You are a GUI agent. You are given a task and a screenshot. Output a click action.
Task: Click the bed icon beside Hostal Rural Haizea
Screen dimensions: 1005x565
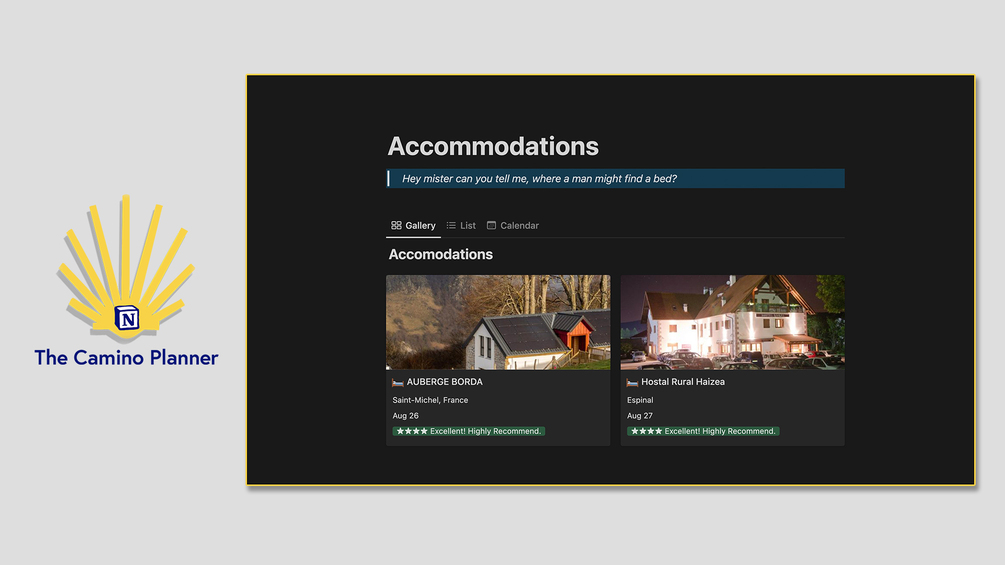[632, 382]
